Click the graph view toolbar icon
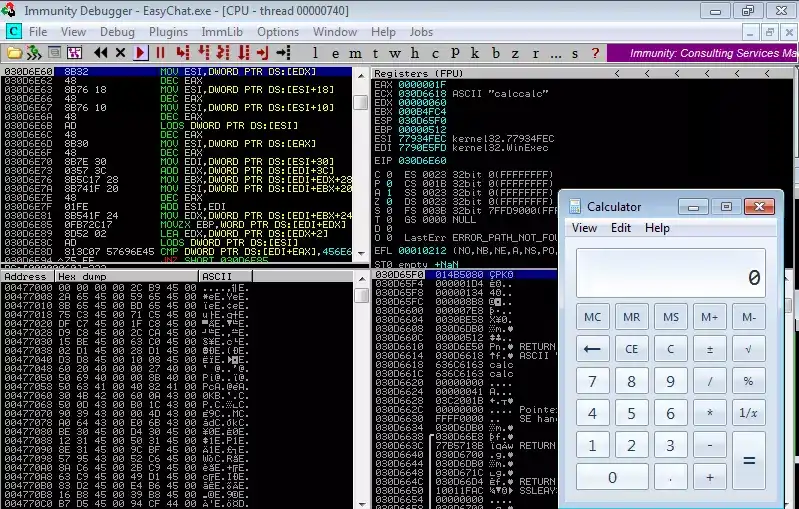The height and width of the screenshot is (509, 799). pyautogui.click(x=74, y=52)
